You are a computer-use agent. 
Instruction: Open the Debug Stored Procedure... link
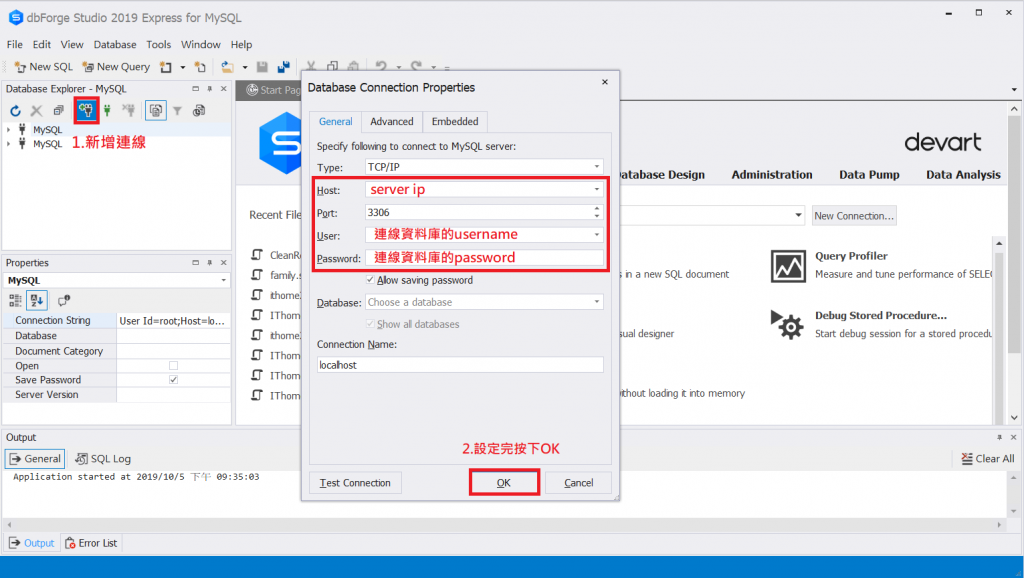(880, 315)
